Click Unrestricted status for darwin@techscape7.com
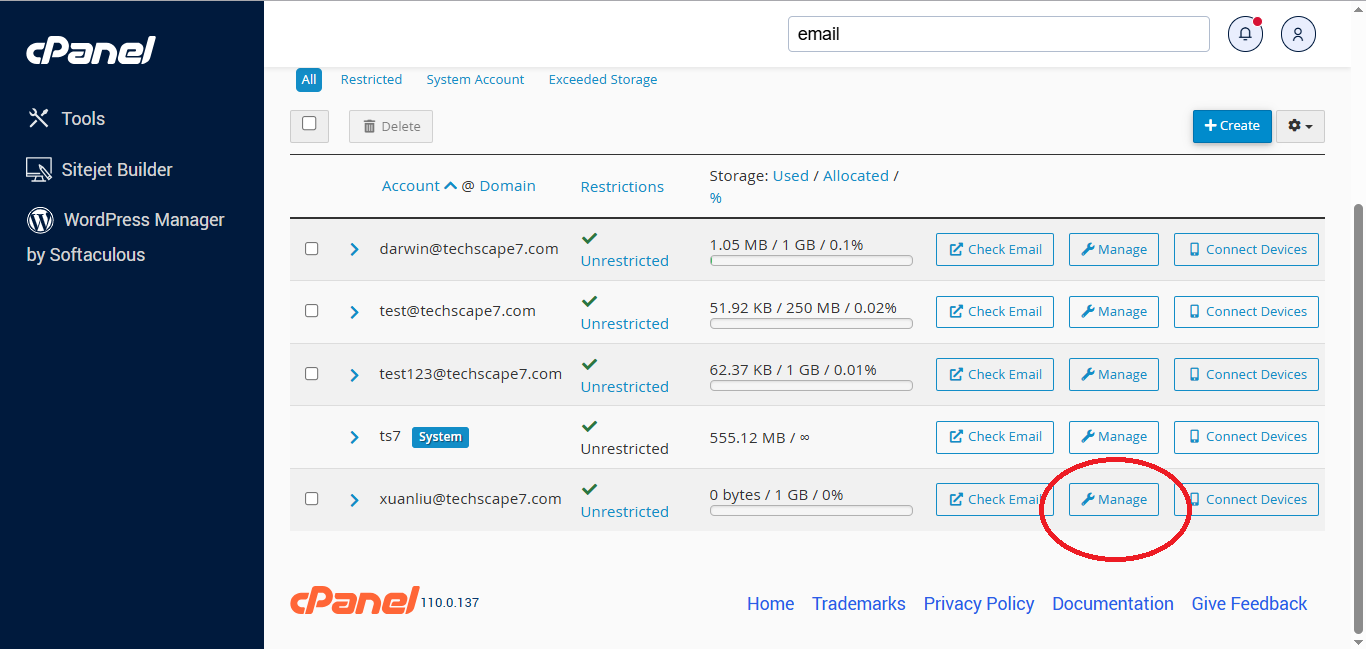The image size is (1366, 651). (624, 260)
